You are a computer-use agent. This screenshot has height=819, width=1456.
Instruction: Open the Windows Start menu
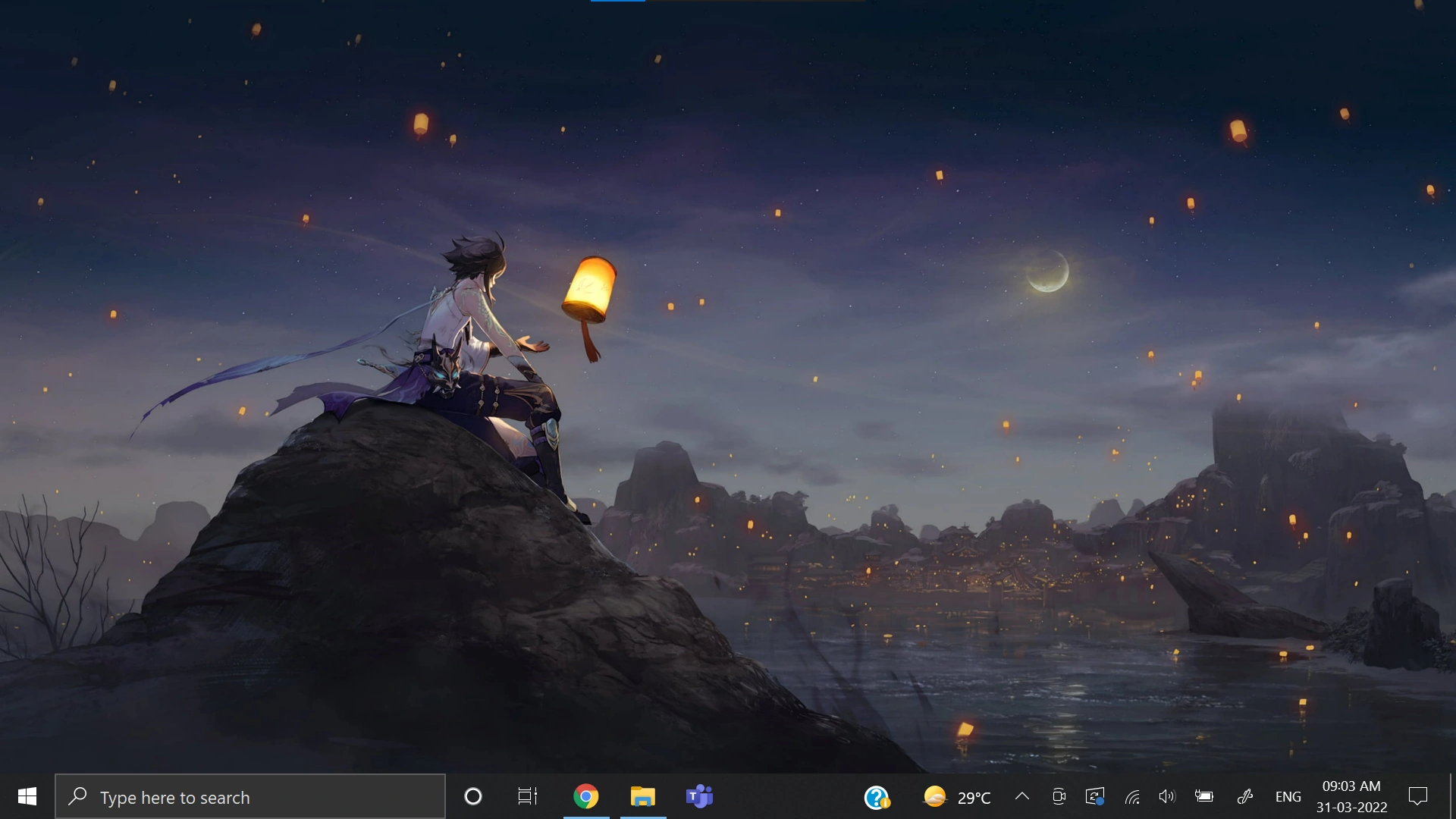[27, 796]
